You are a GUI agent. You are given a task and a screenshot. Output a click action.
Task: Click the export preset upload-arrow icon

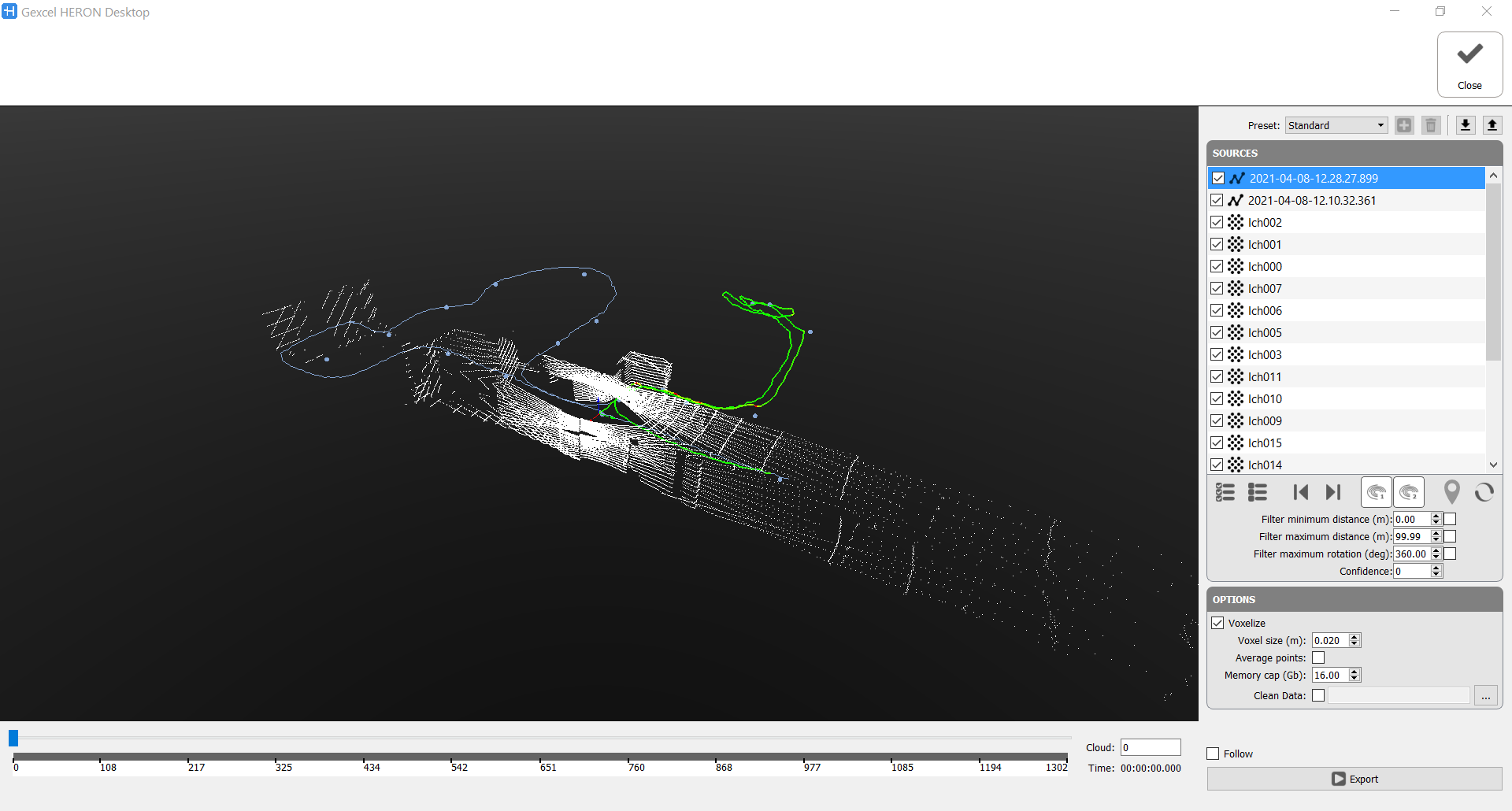(1492, 125)
